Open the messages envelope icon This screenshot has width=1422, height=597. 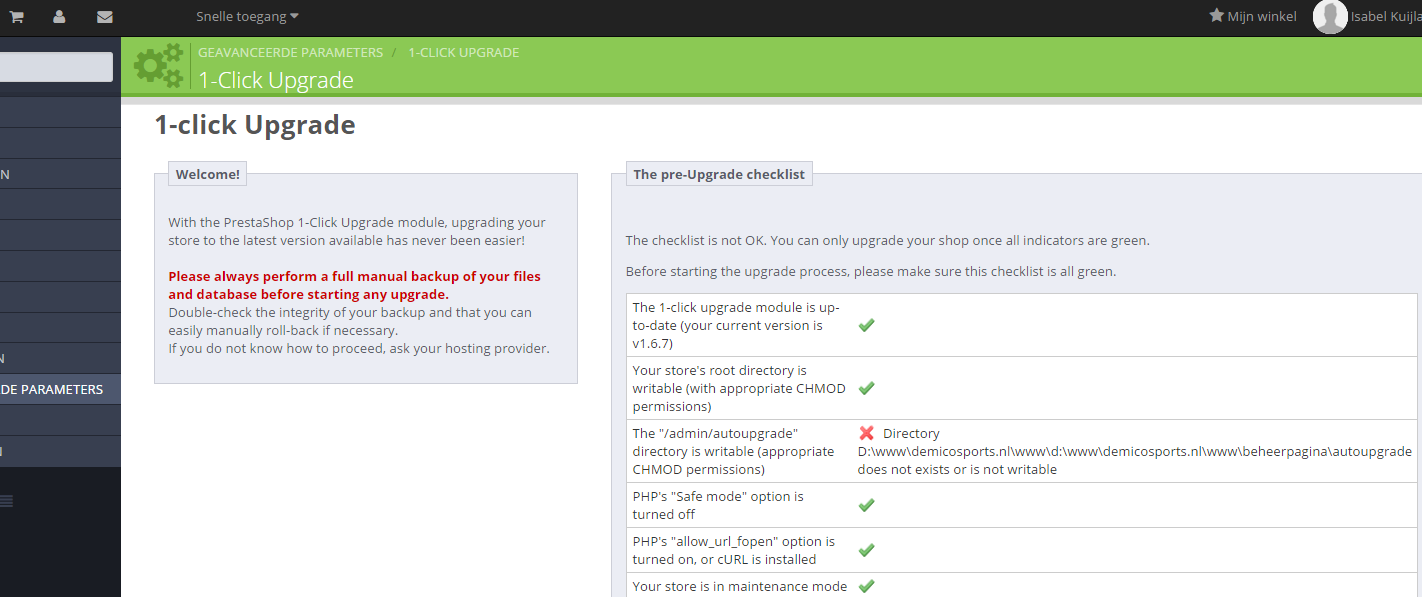[104, 17]
